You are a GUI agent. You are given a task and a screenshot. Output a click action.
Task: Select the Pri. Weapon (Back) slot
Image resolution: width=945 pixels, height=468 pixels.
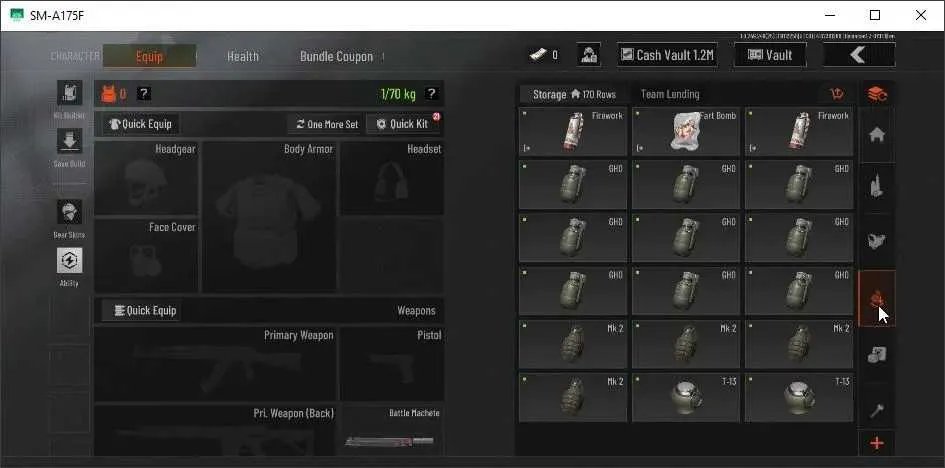click(216, 430)
